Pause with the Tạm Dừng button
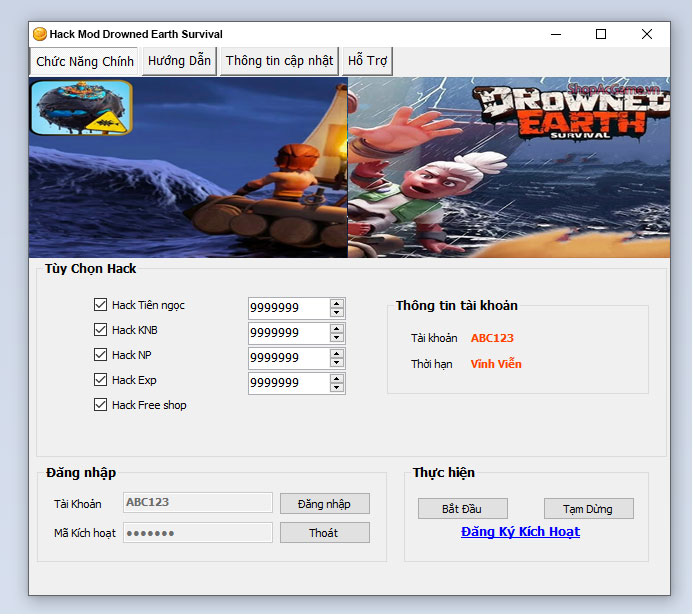Image resolution: width=693 pixels, height=616 pixels. coord(588,509)
